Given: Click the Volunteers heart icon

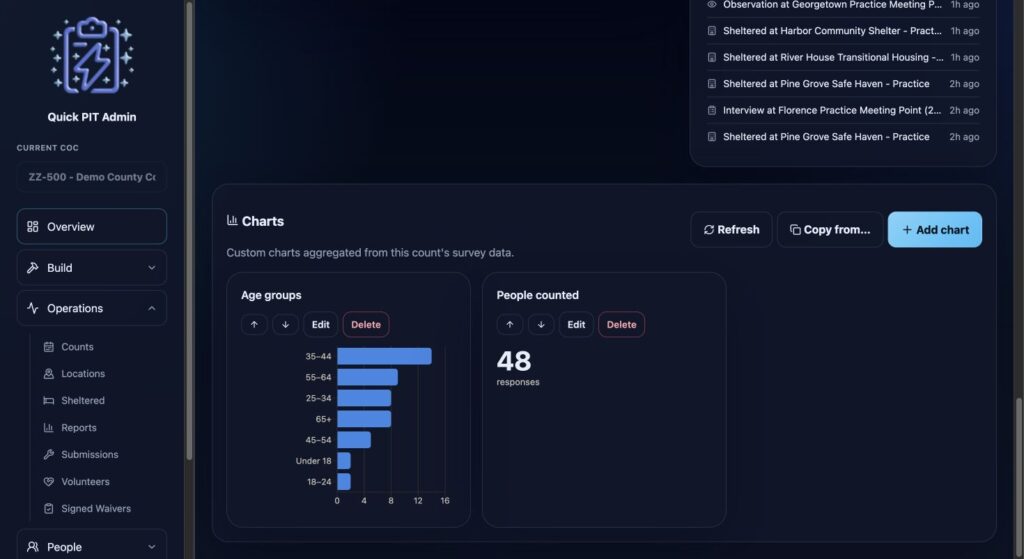Looking at the screenshot, I should click(48, 481).
